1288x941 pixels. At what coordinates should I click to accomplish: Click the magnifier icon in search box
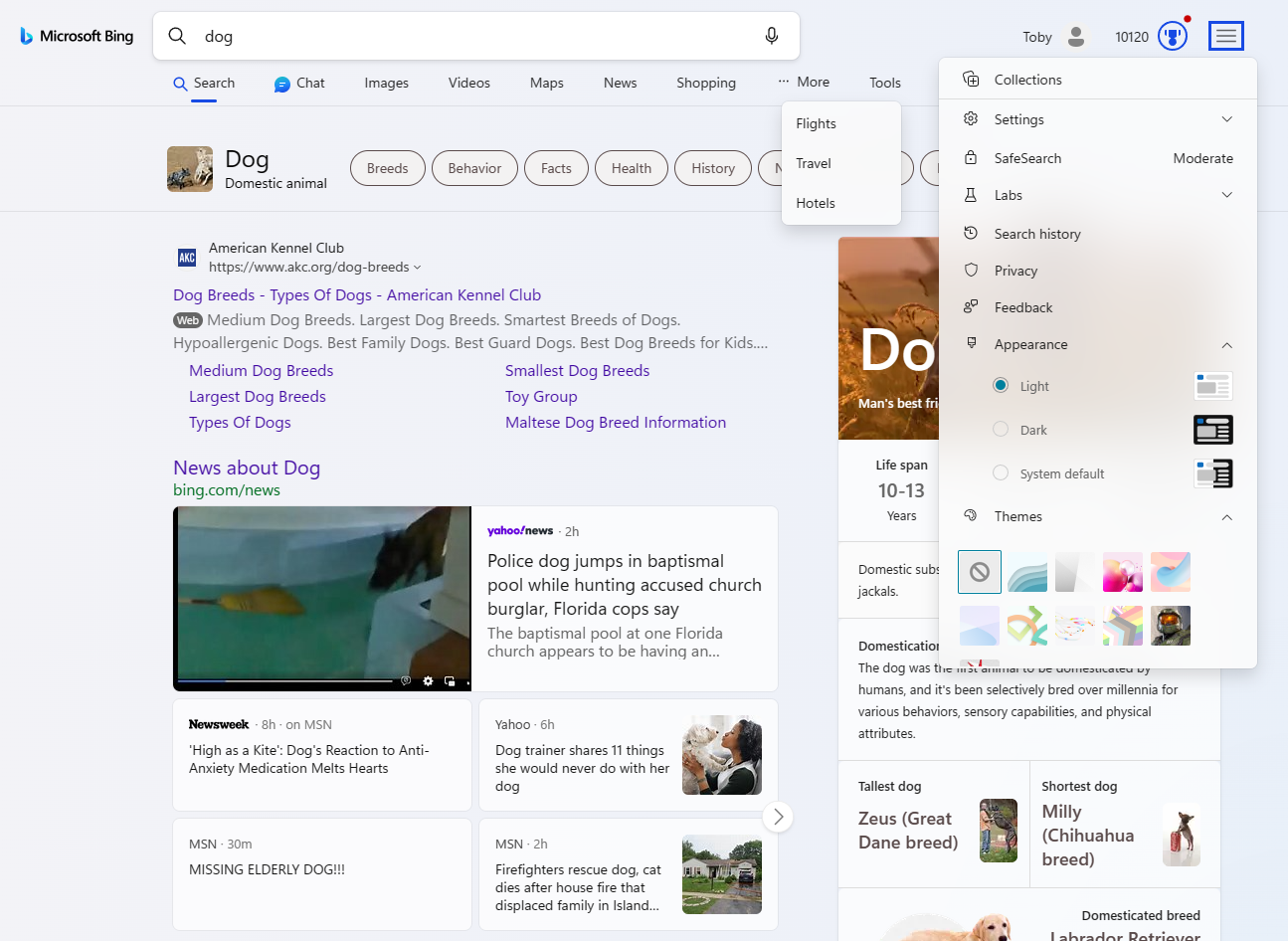177,36
